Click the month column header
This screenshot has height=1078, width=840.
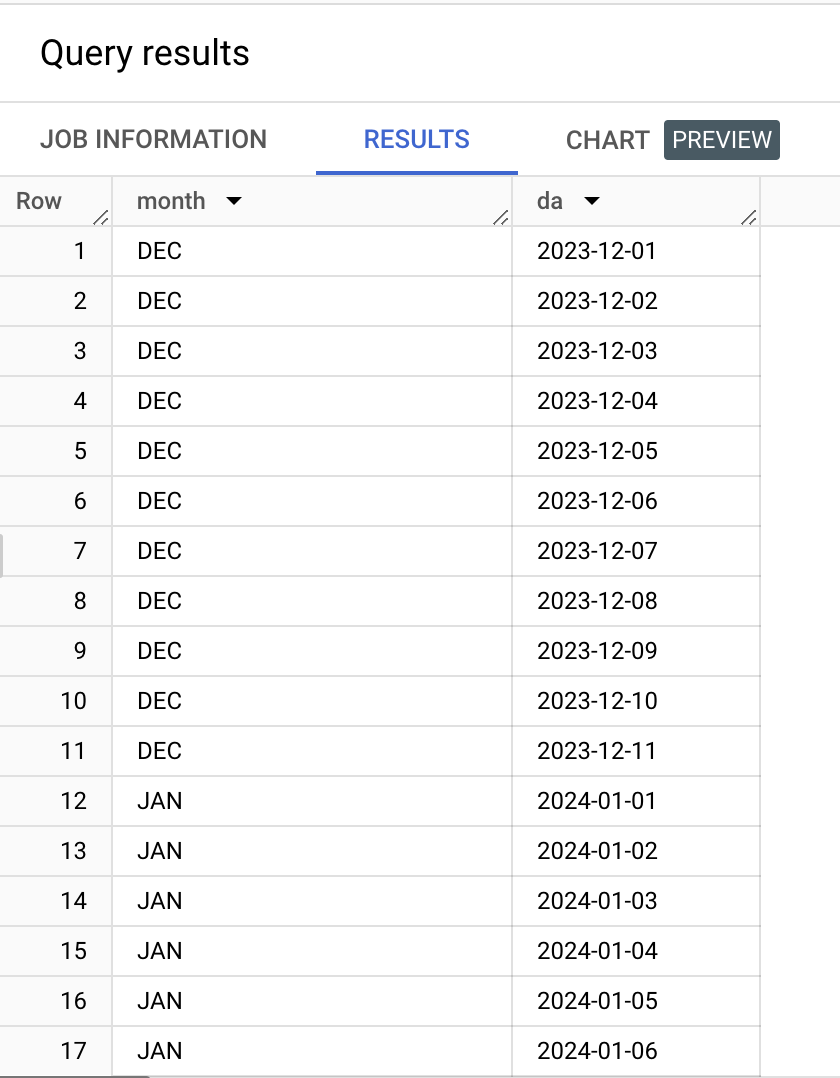click(171, 201)
